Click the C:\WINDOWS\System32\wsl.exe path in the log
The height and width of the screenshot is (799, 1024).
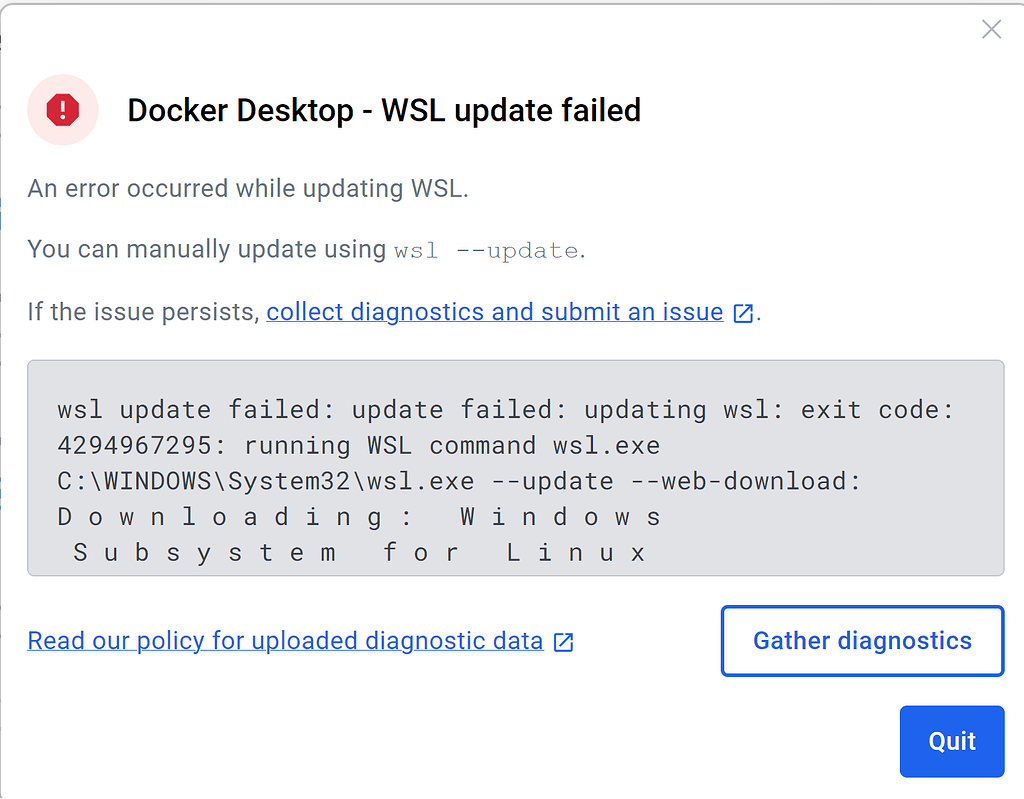(x=265, y=481)
